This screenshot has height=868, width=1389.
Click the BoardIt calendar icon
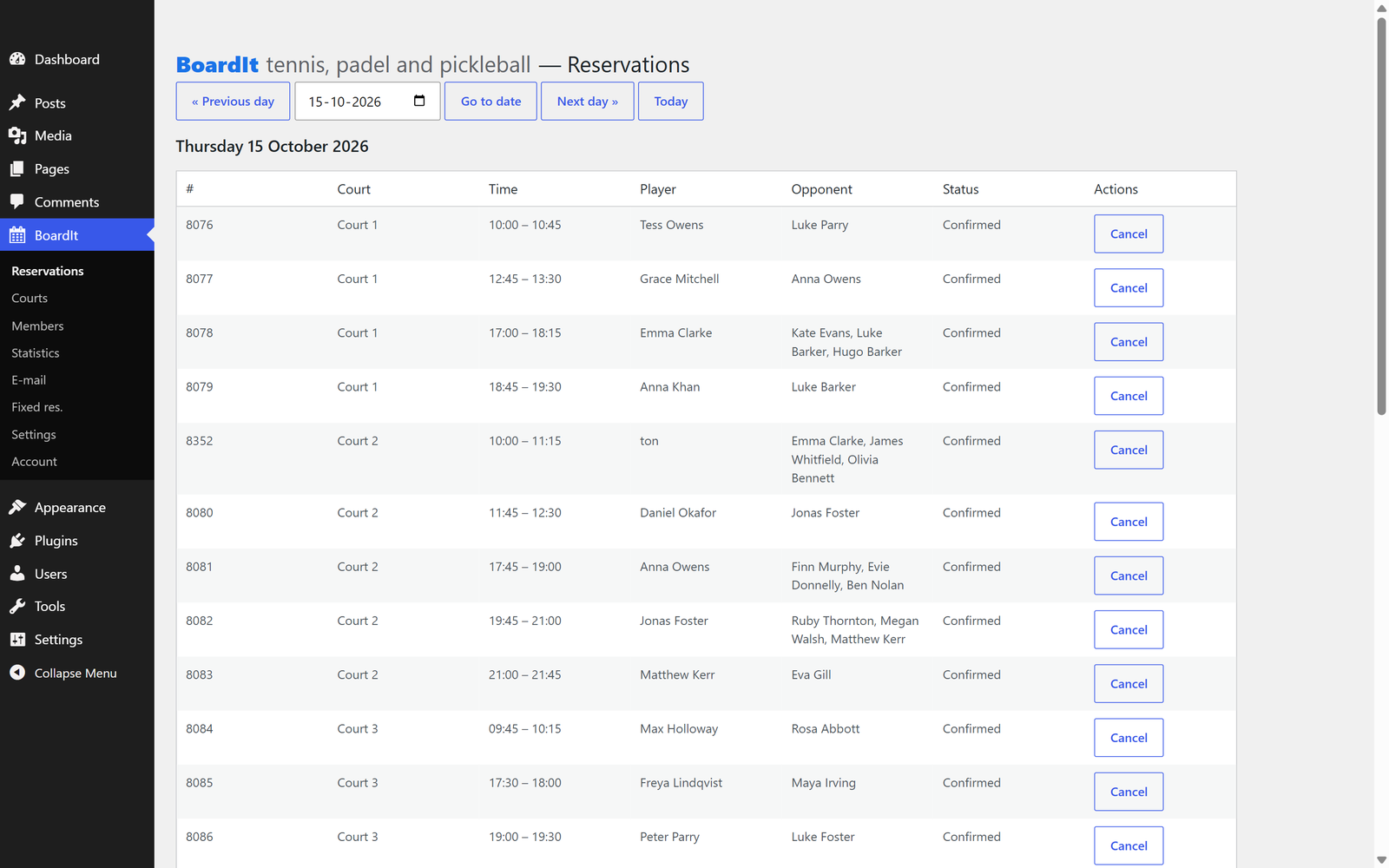click(x=17, y=235)
